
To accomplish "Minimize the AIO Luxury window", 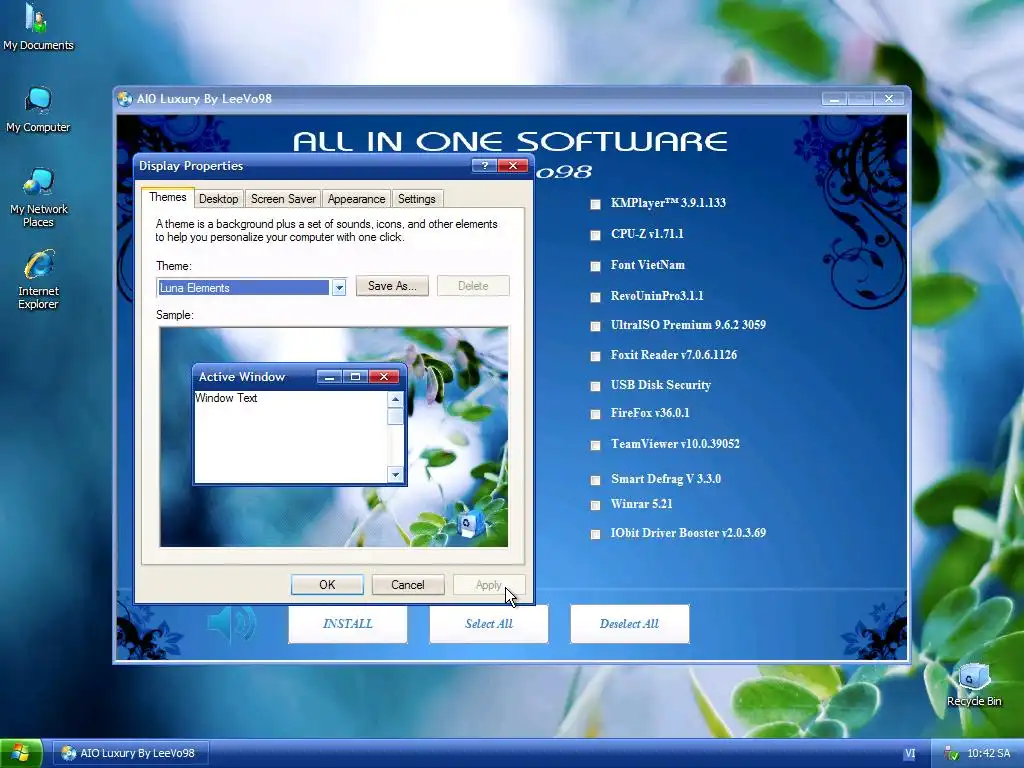I will (834, 99).
